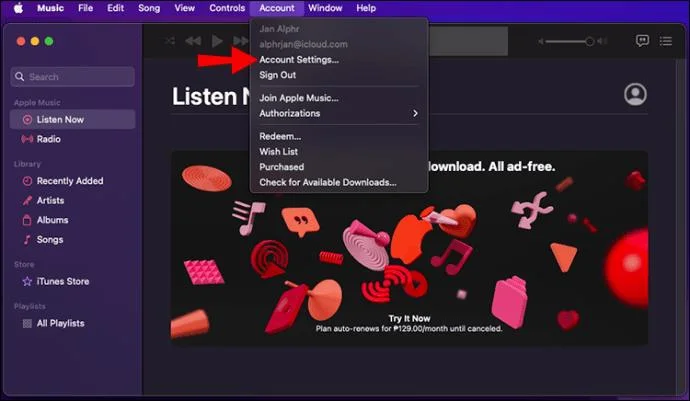Select Sign Out in Account menu
Screen dimensions: 690x401
pyautogui.click(x=339, y=75)
